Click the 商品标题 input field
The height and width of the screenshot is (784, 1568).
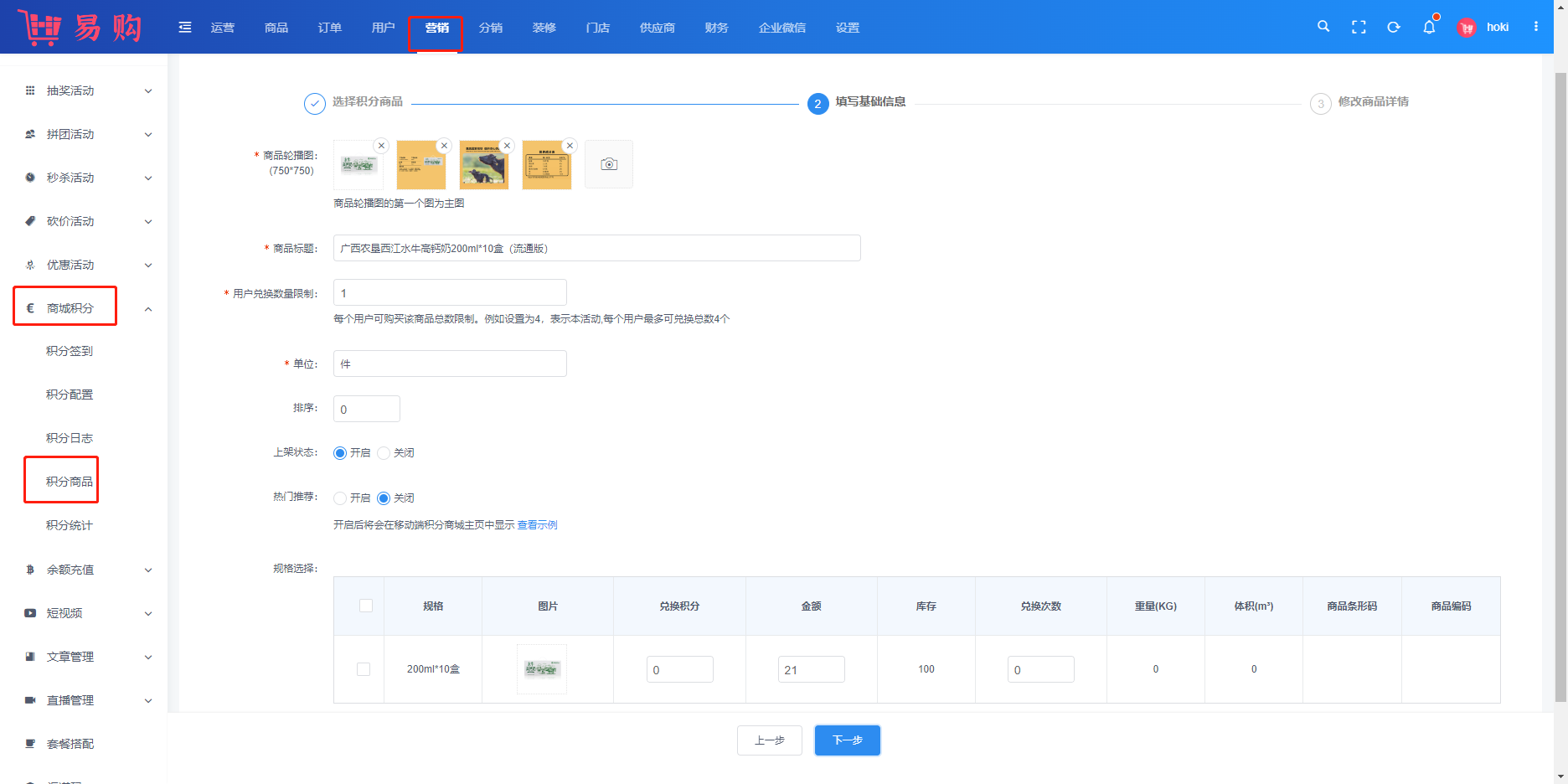[596, 249]
